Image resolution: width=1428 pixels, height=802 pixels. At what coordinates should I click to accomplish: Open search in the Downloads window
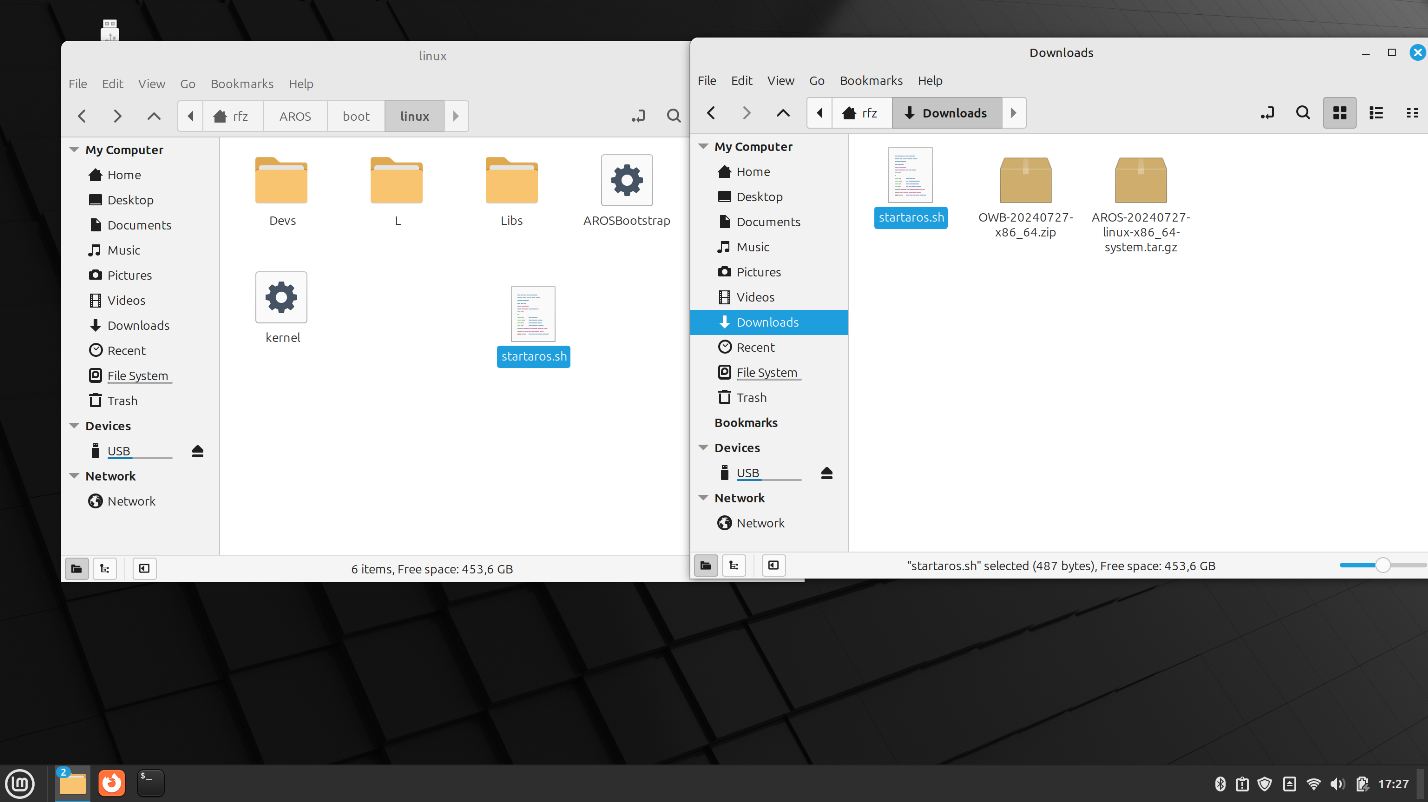[1303, 113]
